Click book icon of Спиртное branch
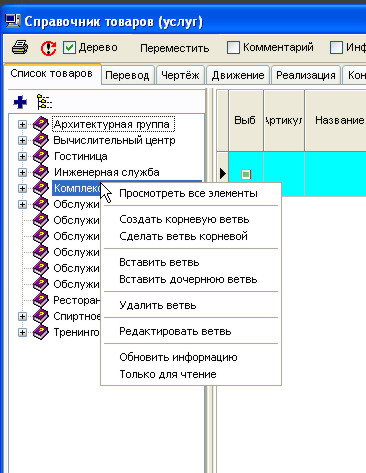This screenshot has height=473, width=366. pyautogui.click(x=41, y=316)
